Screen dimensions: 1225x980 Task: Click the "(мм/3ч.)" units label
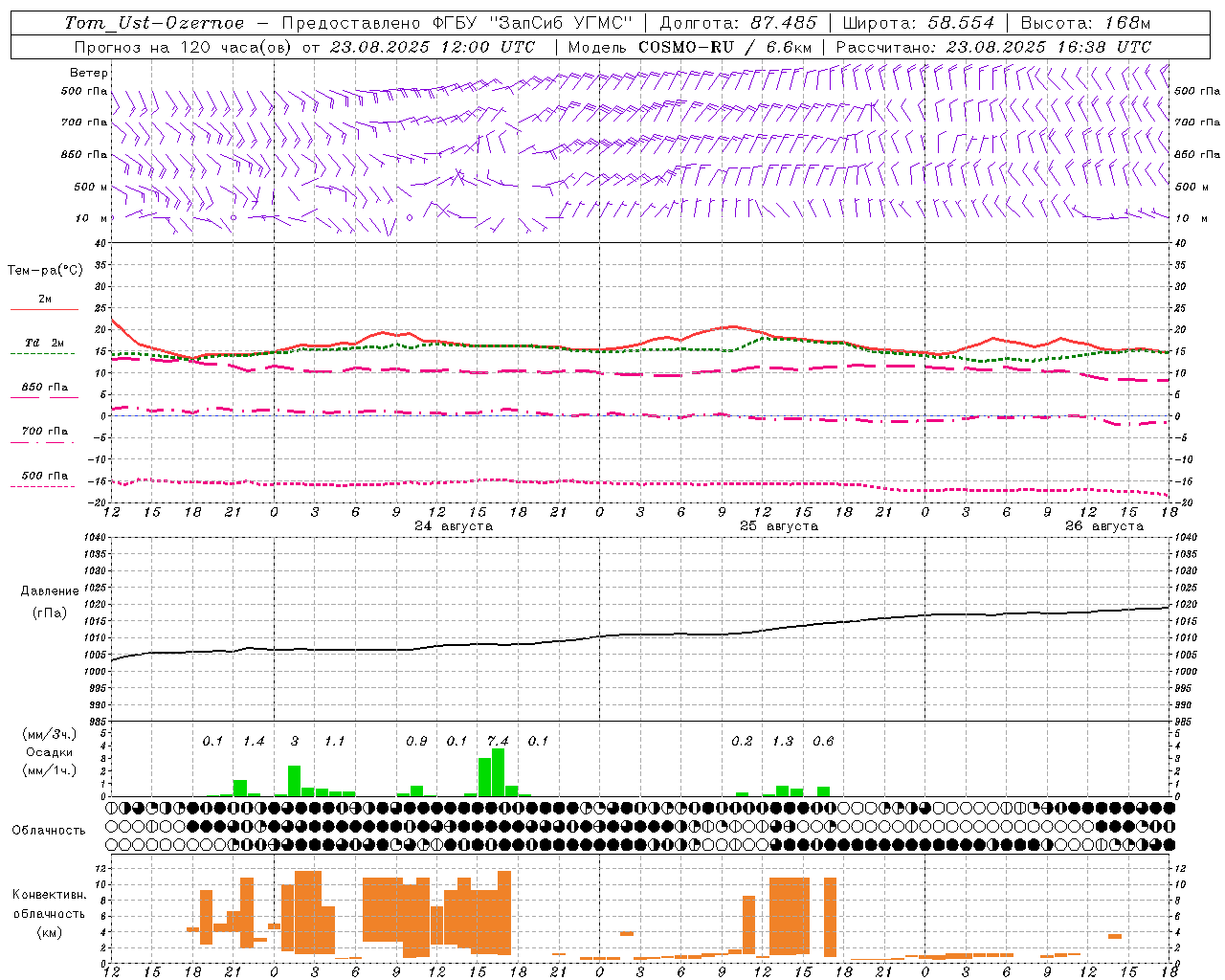tap(50, 734)
